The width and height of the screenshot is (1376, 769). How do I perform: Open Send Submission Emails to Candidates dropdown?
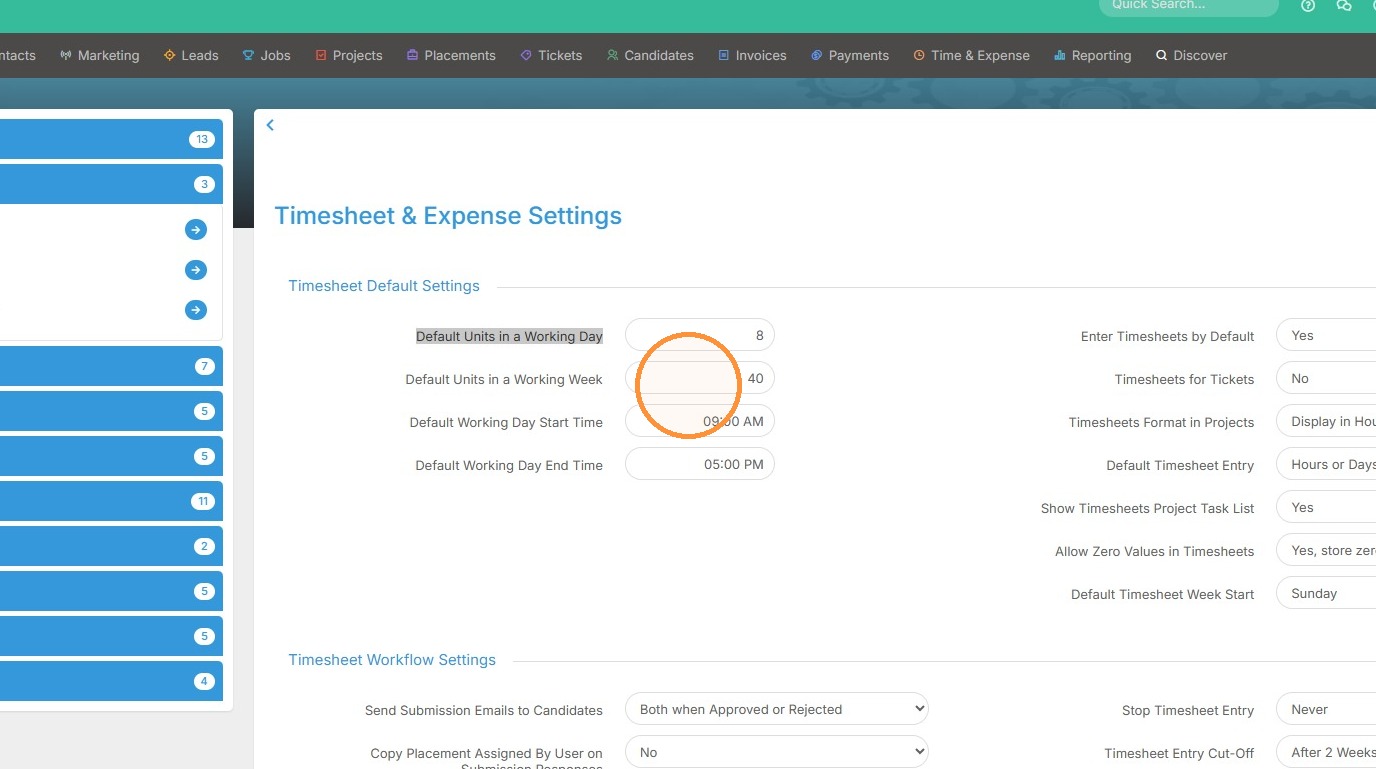pos(777,709)
